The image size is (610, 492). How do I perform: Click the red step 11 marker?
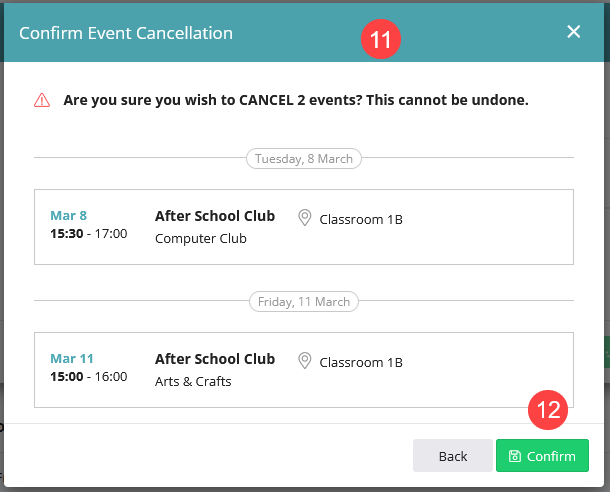(380, 39)
